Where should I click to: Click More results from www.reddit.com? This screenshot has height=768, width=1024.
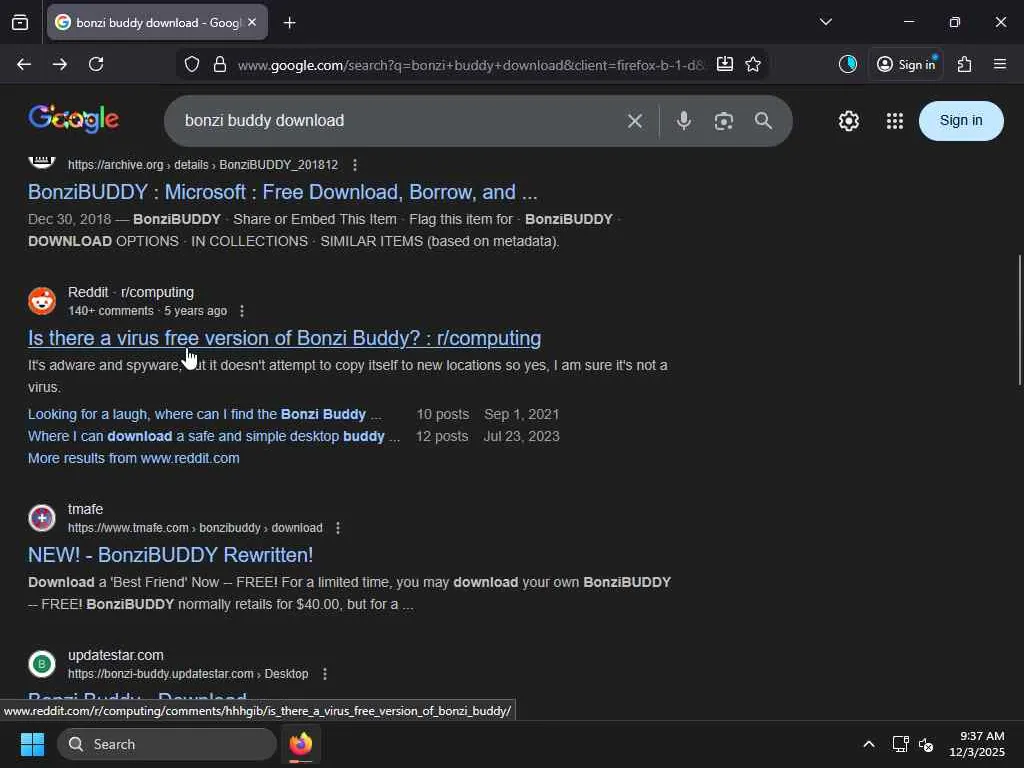(x=133, y=458)
